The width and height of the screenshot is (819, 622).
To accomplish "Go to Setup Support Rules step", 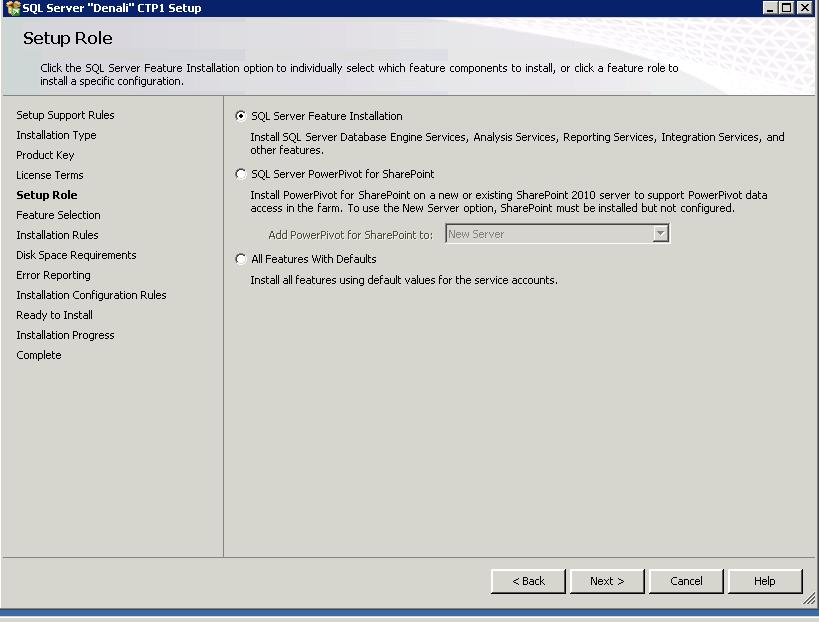I will [65, 115].
